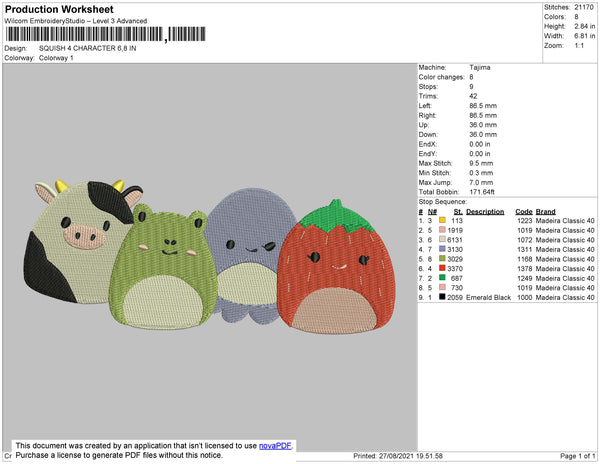
Task: Click the code '1000' in stop row 9
Action: [525, 297]
